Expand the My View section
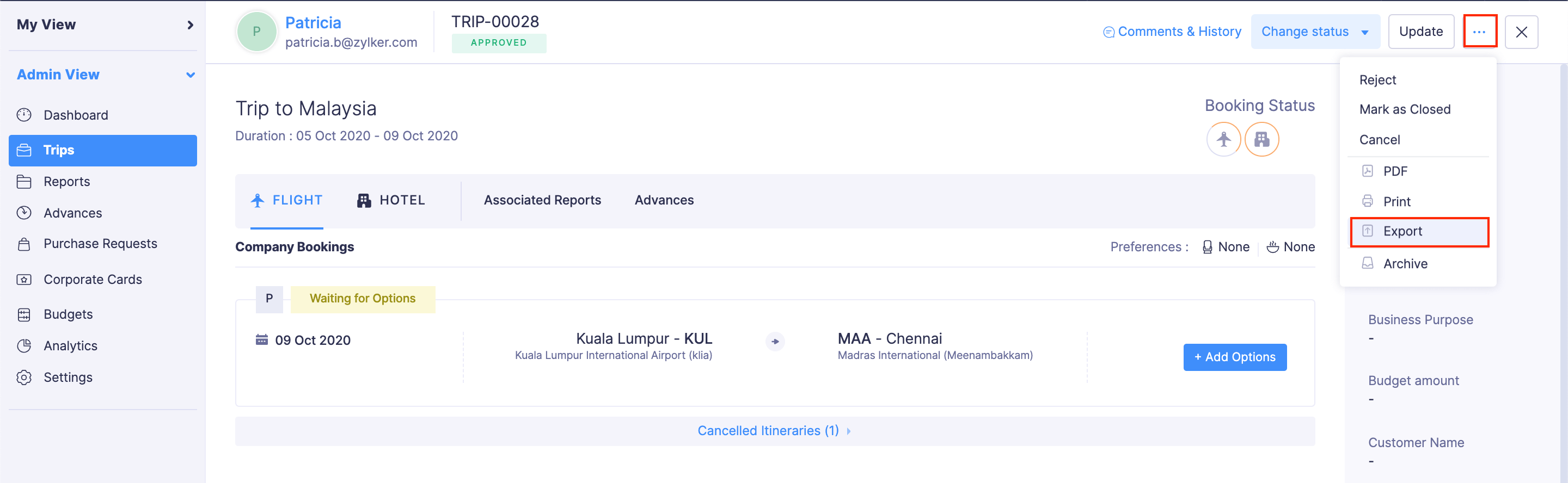The width and height of the screenshot is (1568, 483). point(190,25)
